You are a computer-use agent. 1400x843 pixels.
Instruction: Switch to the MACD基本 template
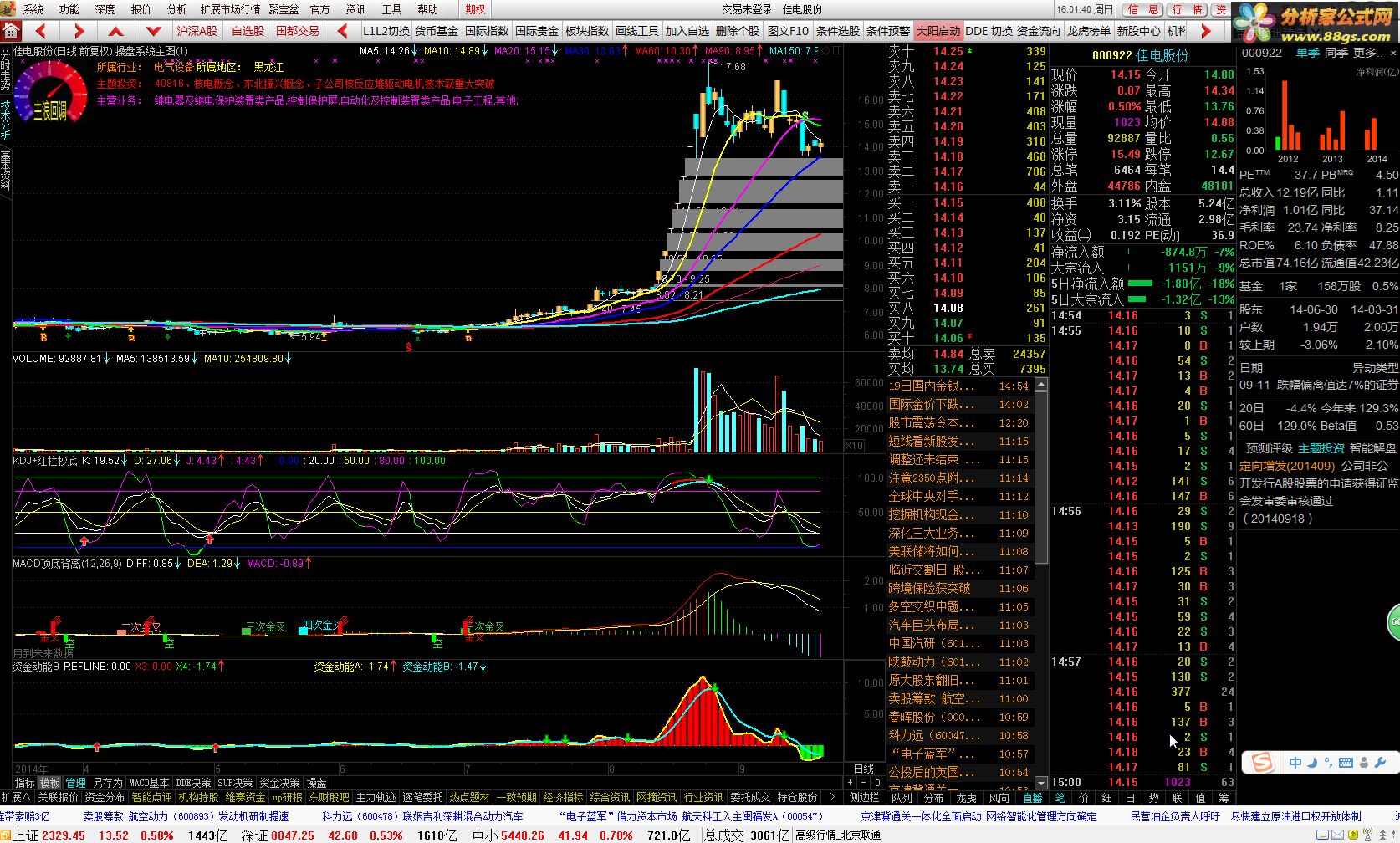pyautogui.click(x=149, y=784)
